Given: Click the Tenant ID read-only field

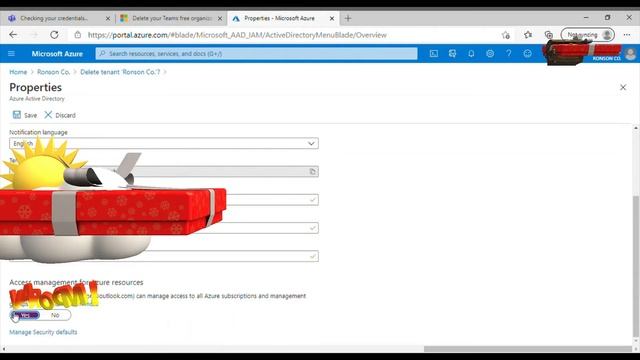Looking at the screenshot, I should [x=164, y=171].
